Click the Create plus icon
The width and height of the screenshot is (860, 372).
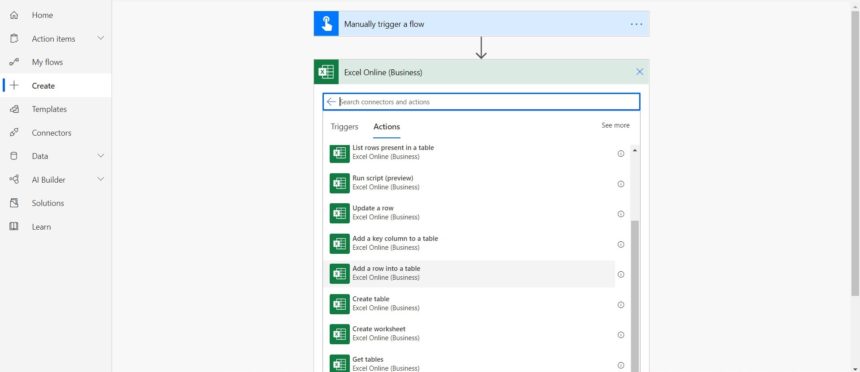tap(14, 86)
